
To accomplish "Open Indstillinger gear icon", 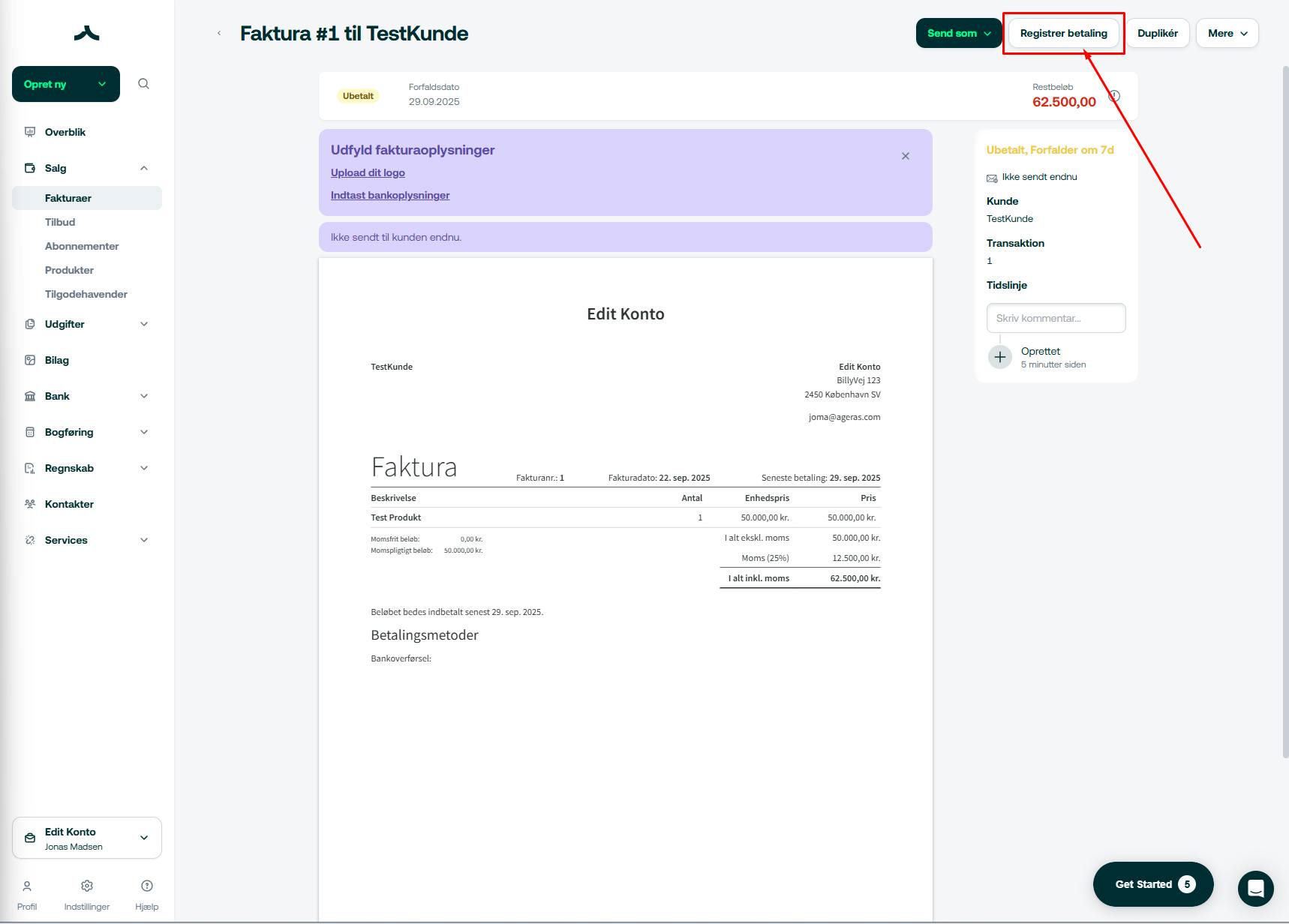I will 87,886.
